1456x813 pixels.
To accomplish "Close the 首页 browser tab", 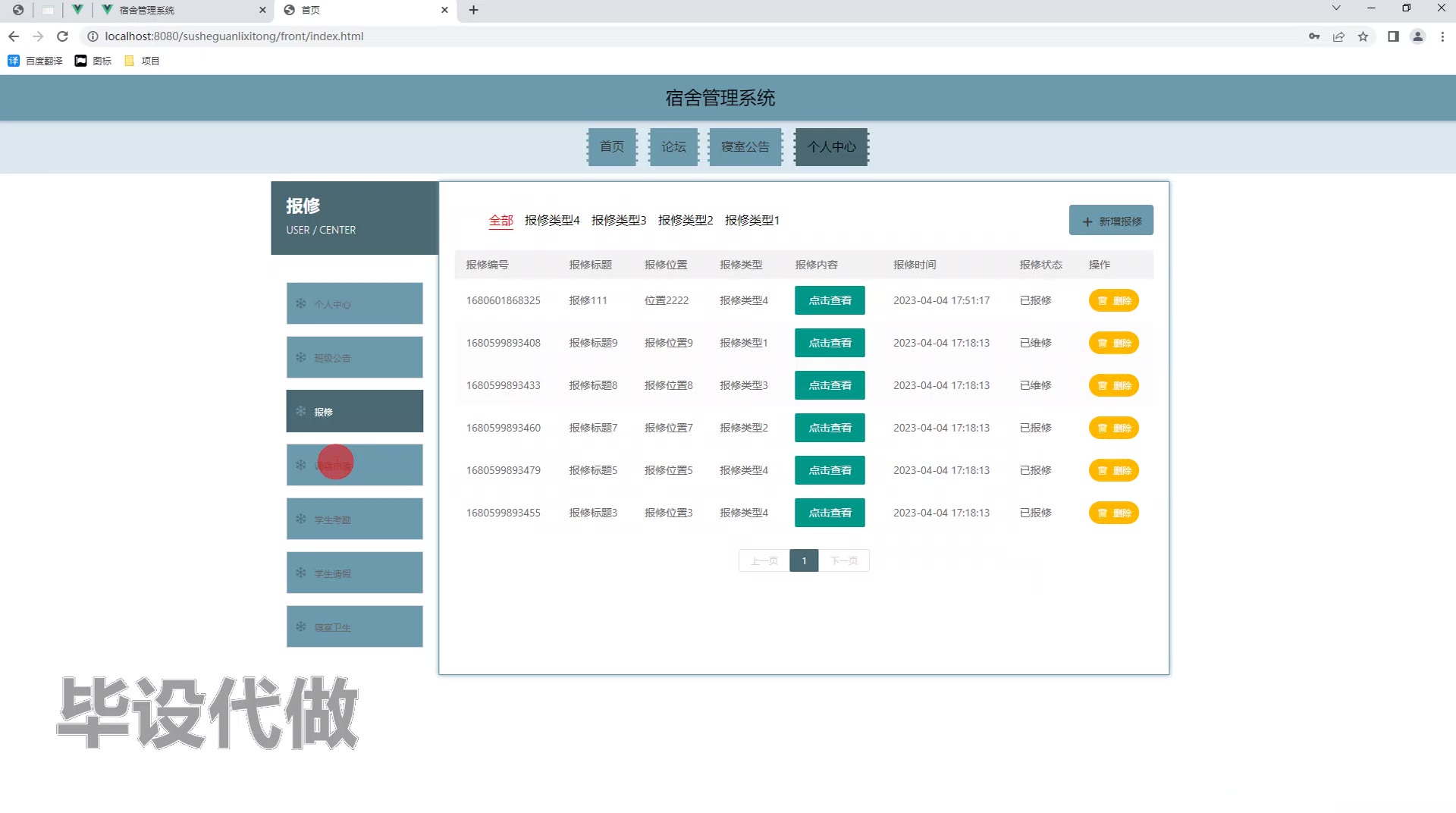I will coord(444,10).
